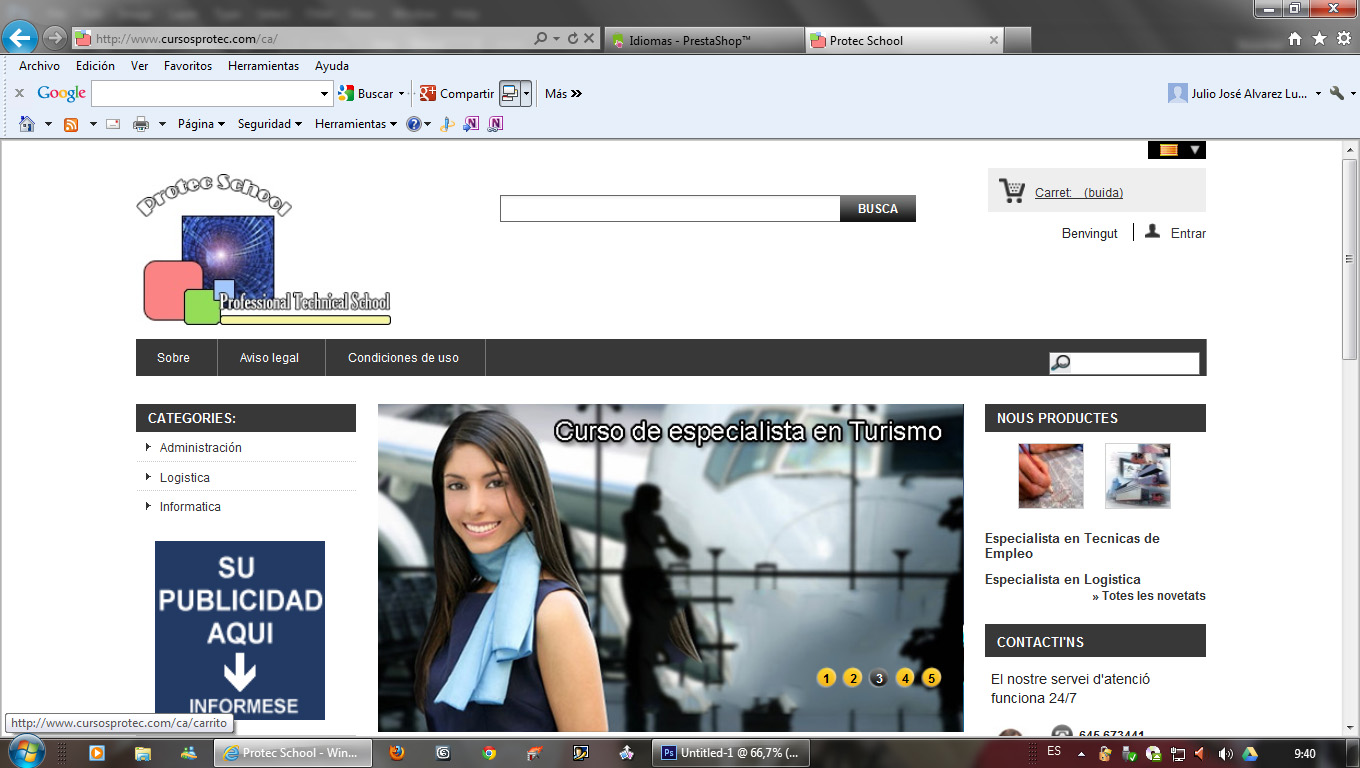The width and height of the screenshot is (1360, 768).
Task: Open the Seguridad dropdown menu
Action: coord(269,124)
